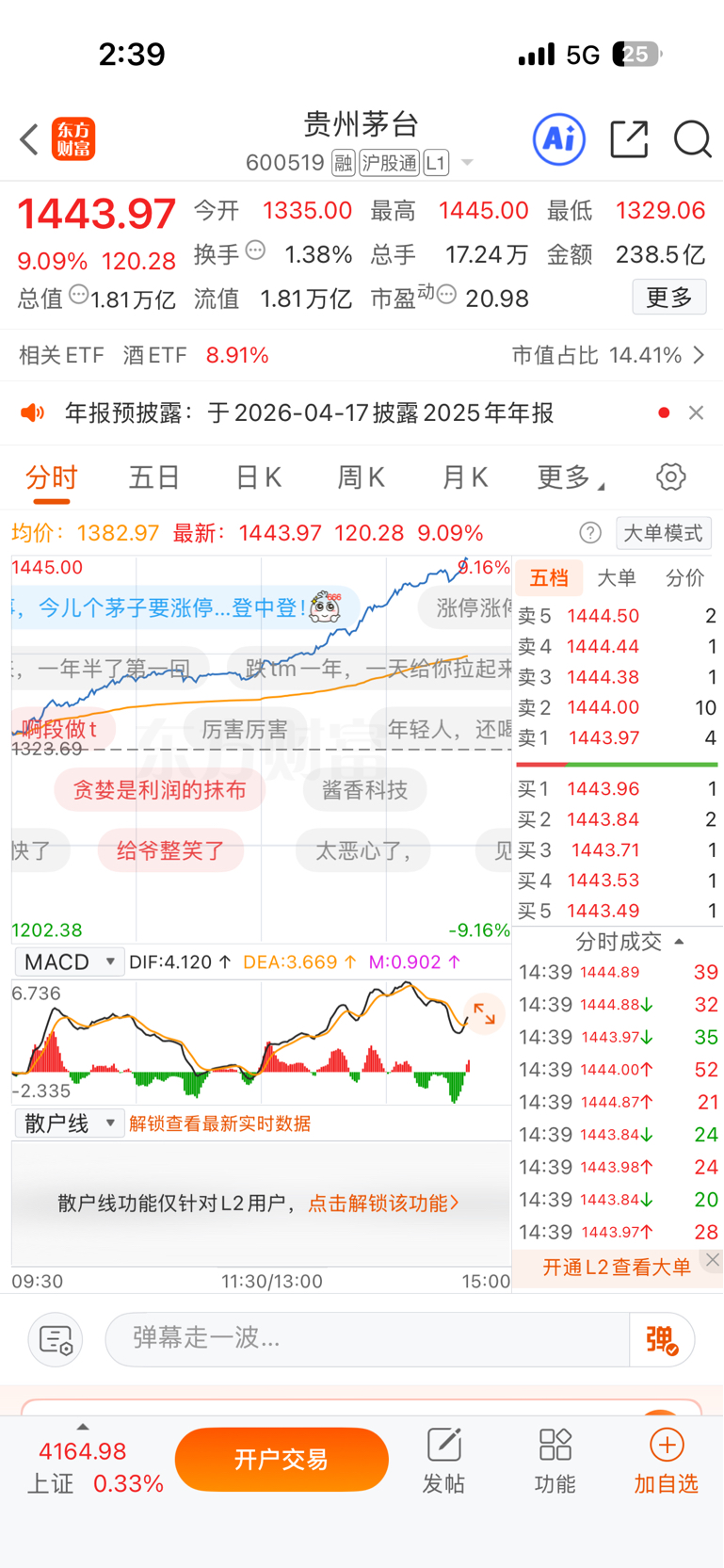Switch to 五日 chart tab

pos(154,477)
